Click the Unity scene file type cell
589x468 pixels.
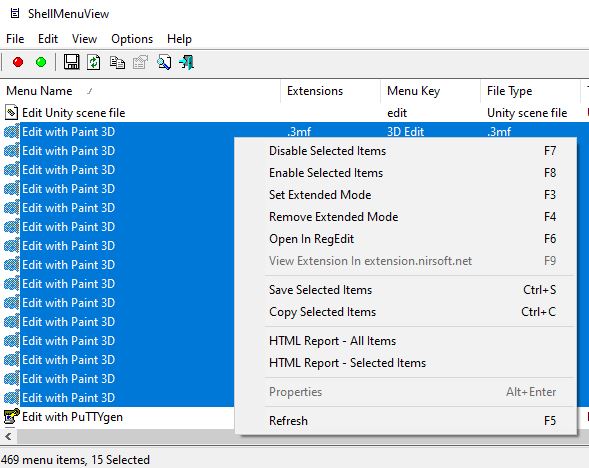527,113
